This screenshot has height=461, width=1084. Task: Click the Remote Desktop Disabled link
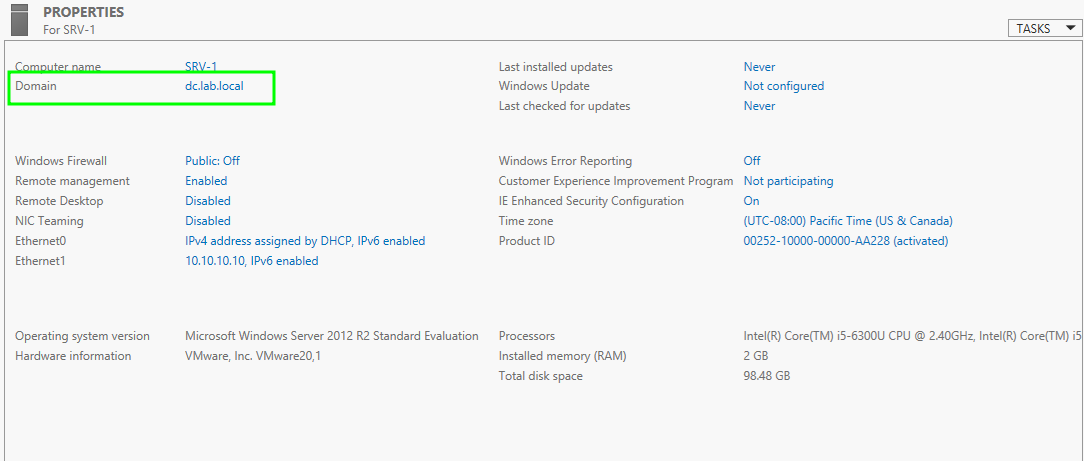coord(207,201)
